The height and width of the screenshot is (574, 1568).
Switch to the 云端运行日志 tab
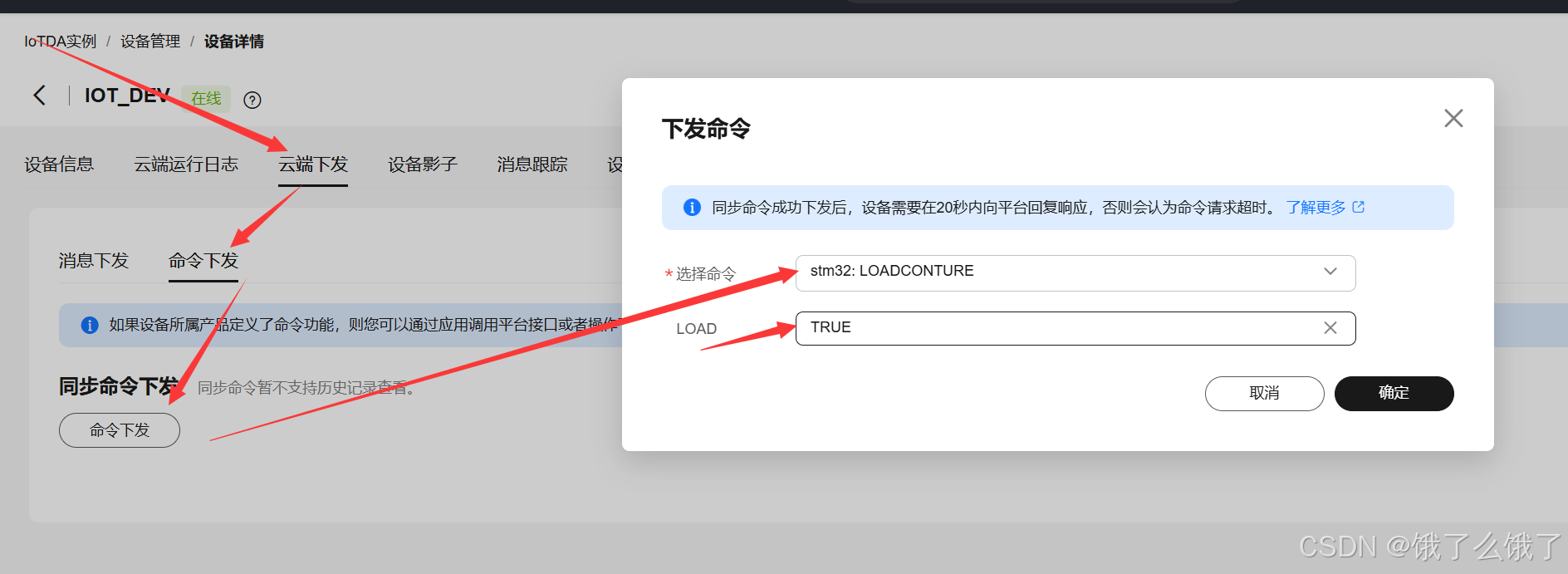coord(186,164)
